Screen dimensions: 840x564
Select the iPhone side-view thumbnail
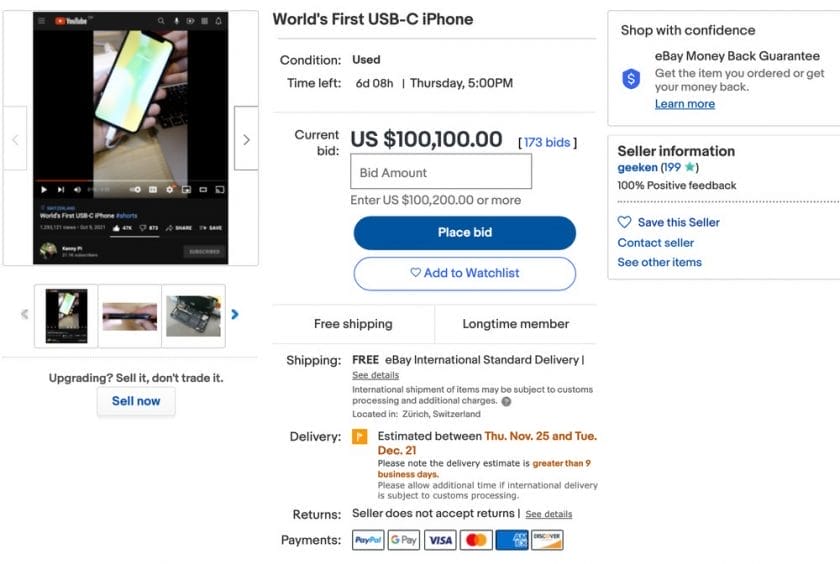[129, 316]
